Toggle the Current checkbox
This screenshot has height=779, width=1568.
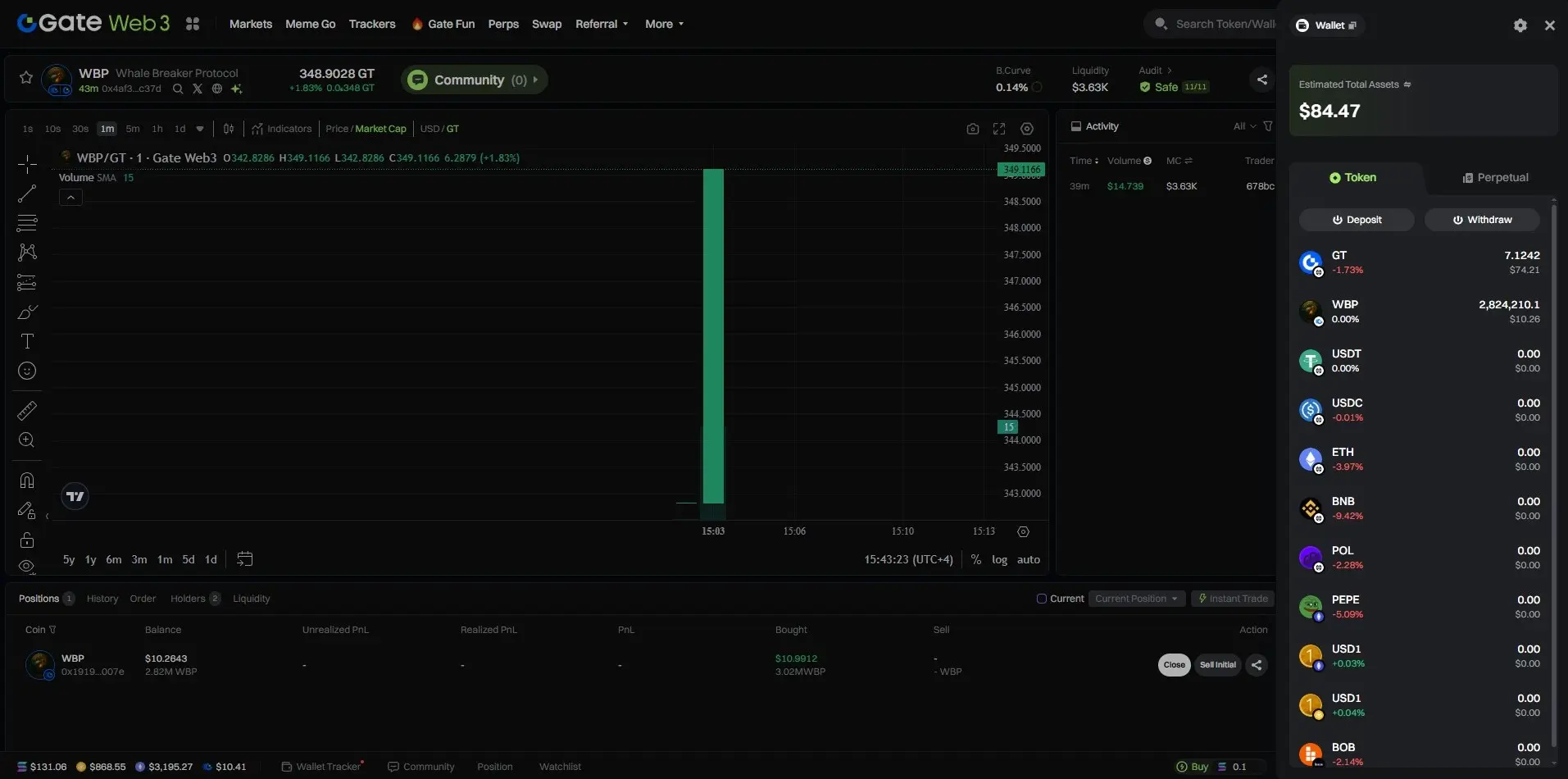point(1042,599)
